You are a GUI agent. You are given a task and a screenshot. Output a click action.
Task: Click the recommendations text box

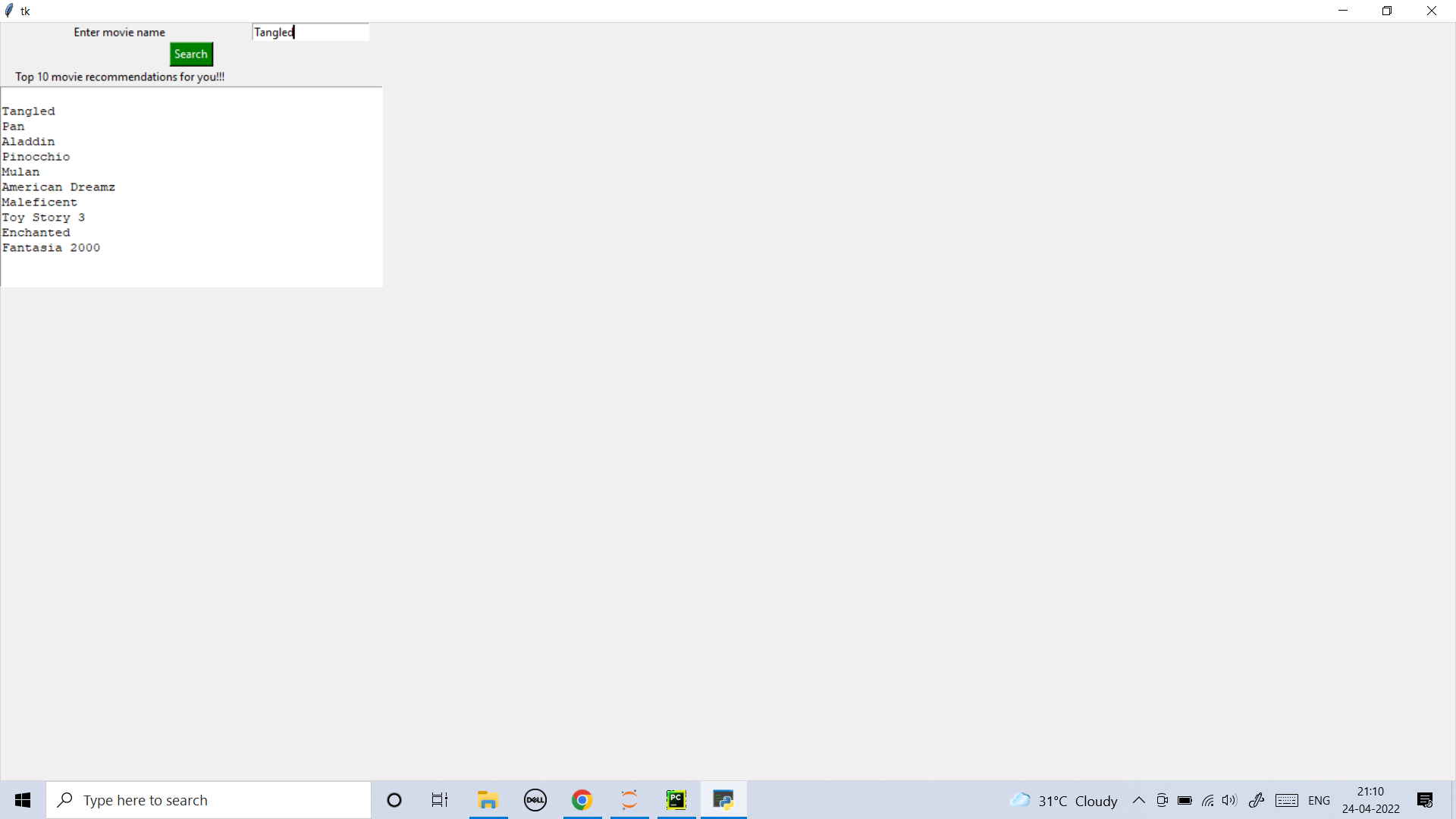[x=191, y=187]
